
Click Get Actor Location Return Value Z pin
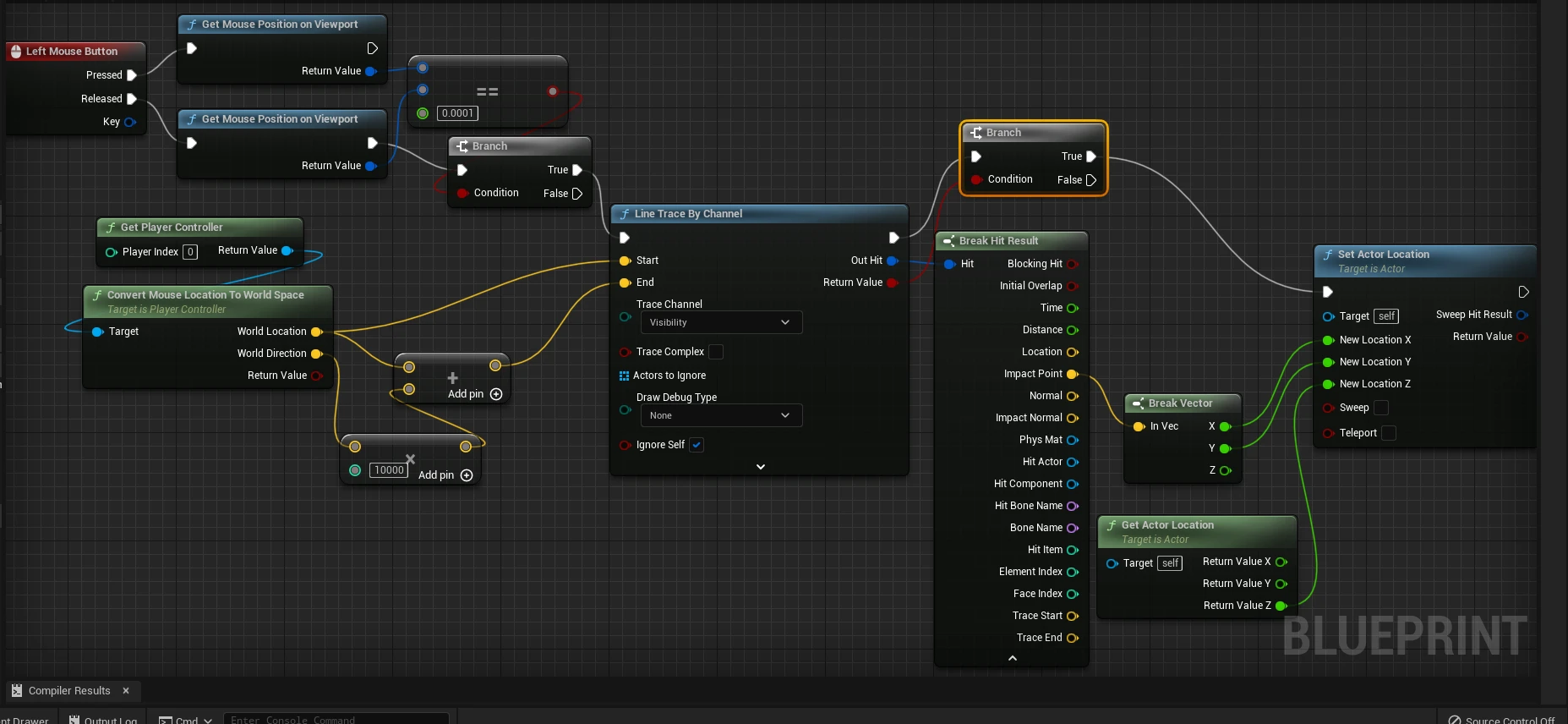coord(1281,606)
